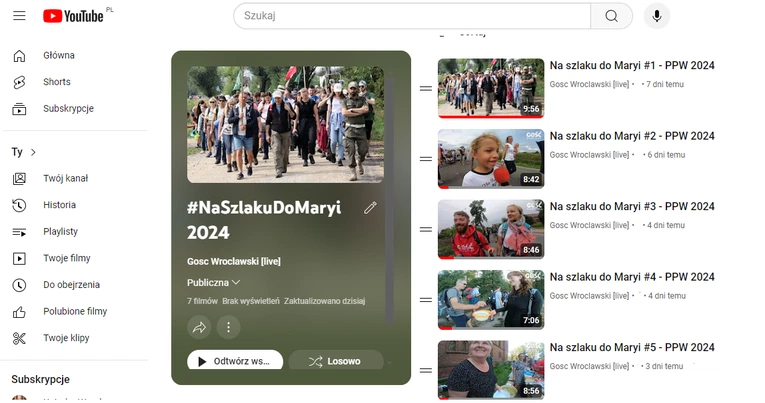Click the Playlisty list icon

(x=19, y=232)
